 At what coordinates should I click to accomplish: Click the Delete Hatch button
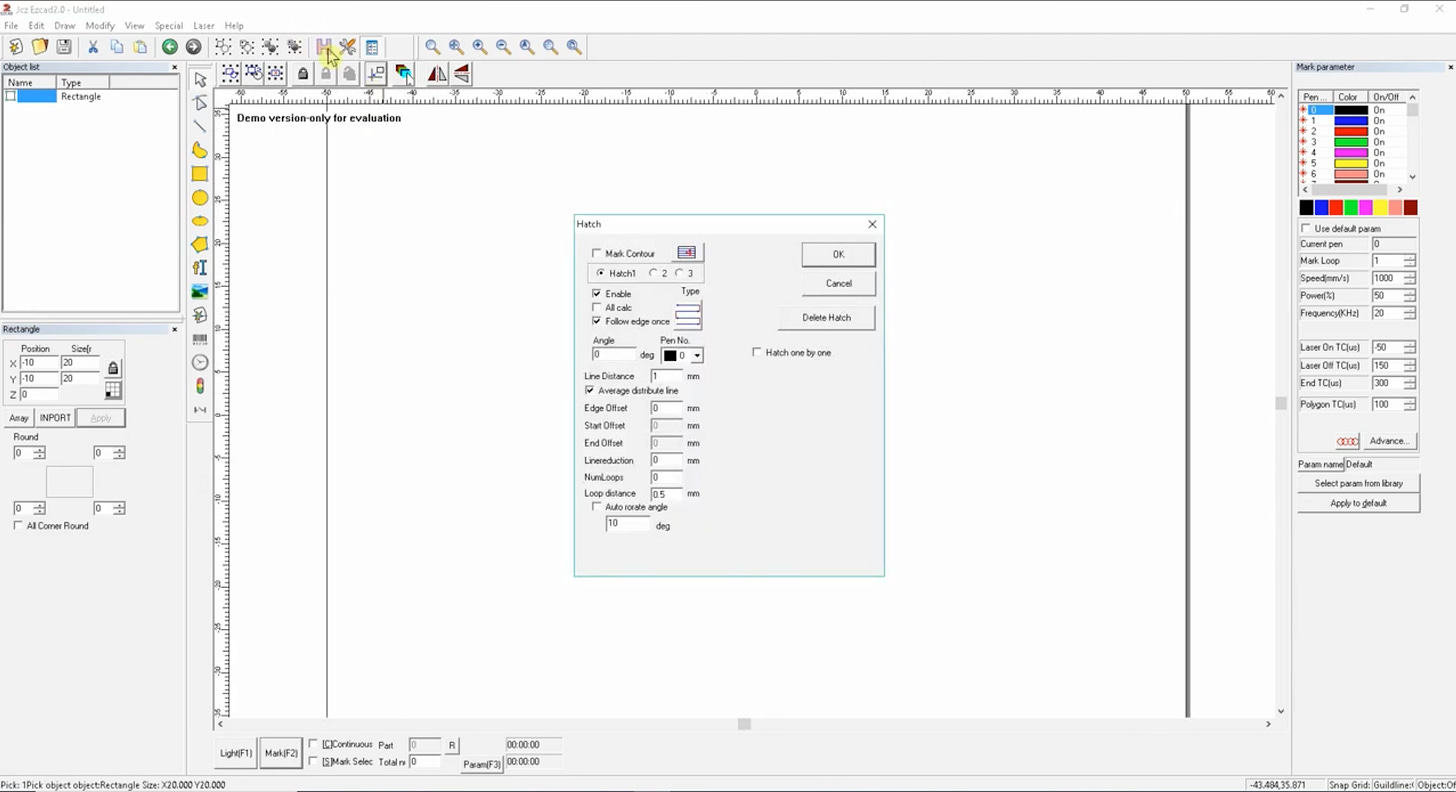click(826, 317)
